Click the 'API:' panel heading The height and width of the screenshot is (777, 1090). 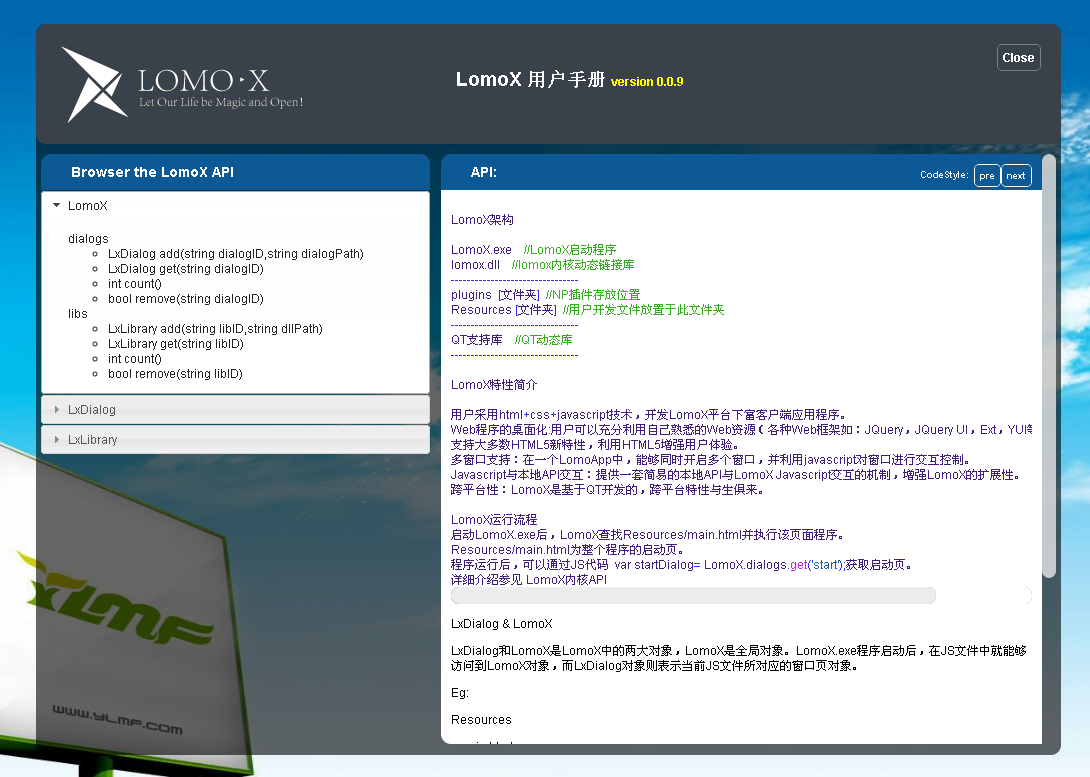(484, 172)
